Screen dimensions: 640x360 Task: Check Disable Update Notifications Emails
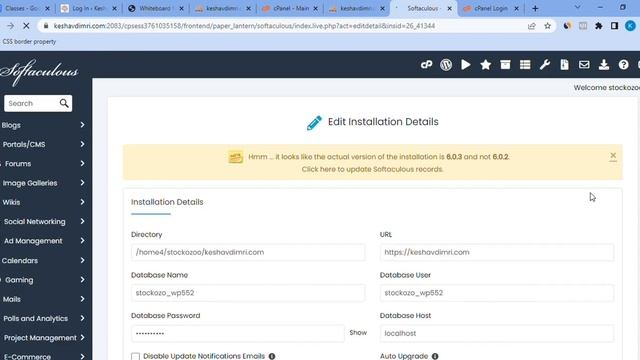[x=136, y=357]
